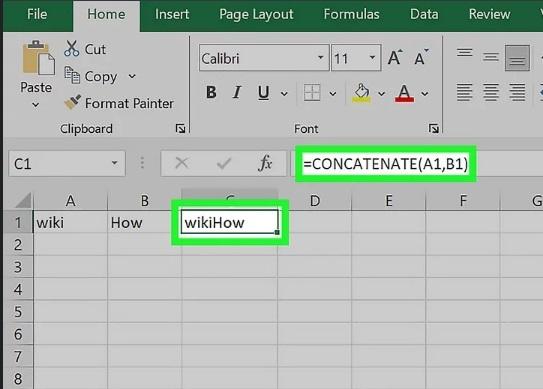Select row 7 header
This screenshot has height=389, width=543.
pyautogui.click(x=18, y=356)
